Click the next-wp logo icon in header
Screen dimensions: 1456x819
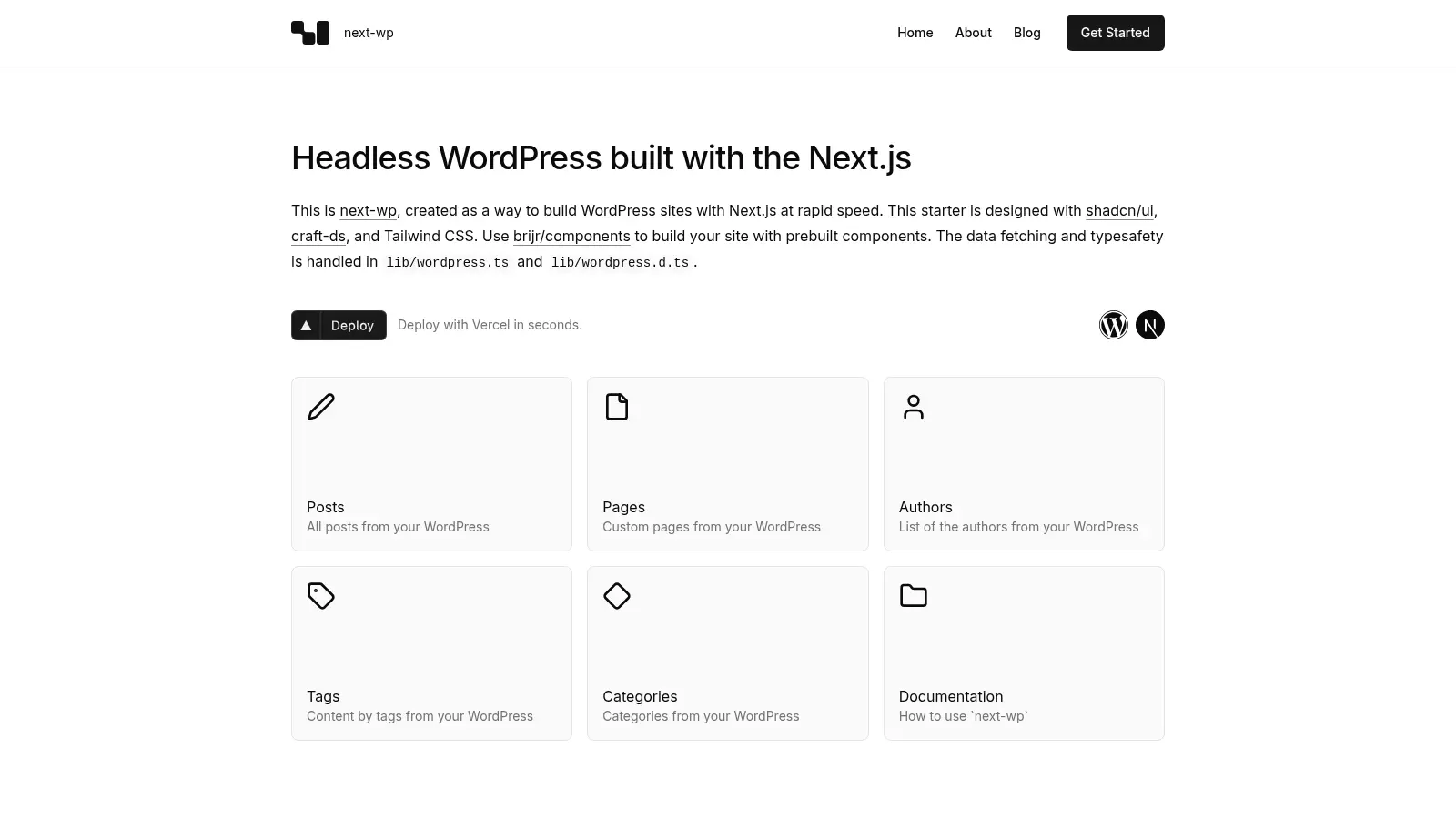(310, 33)
